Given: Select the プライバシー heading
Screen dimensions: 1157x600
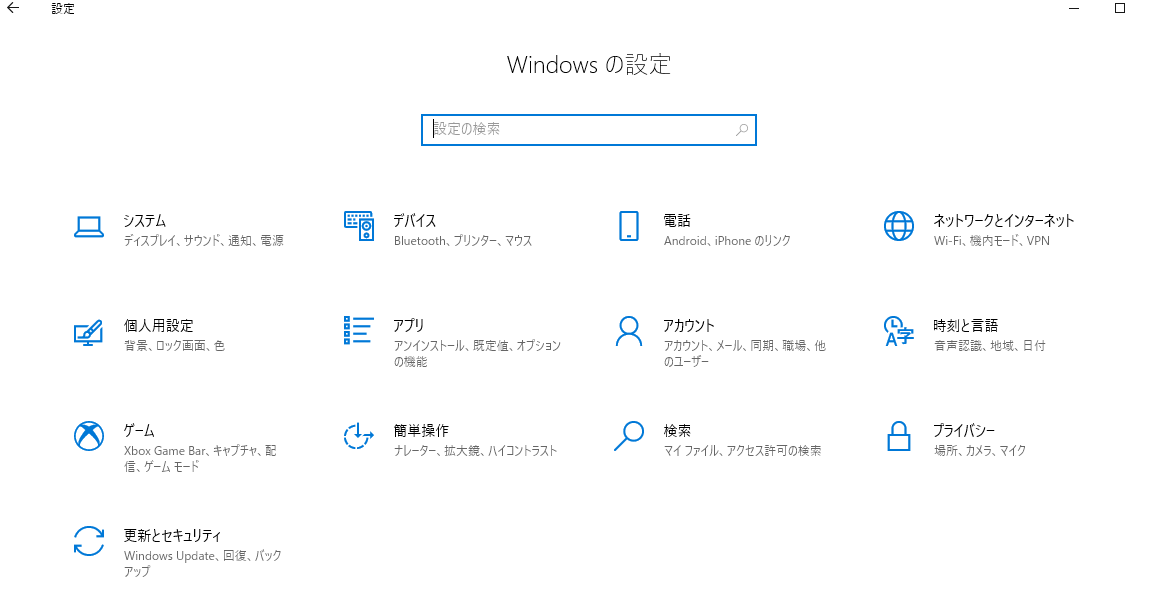Looking at the screenshot, I should (964, 430).
